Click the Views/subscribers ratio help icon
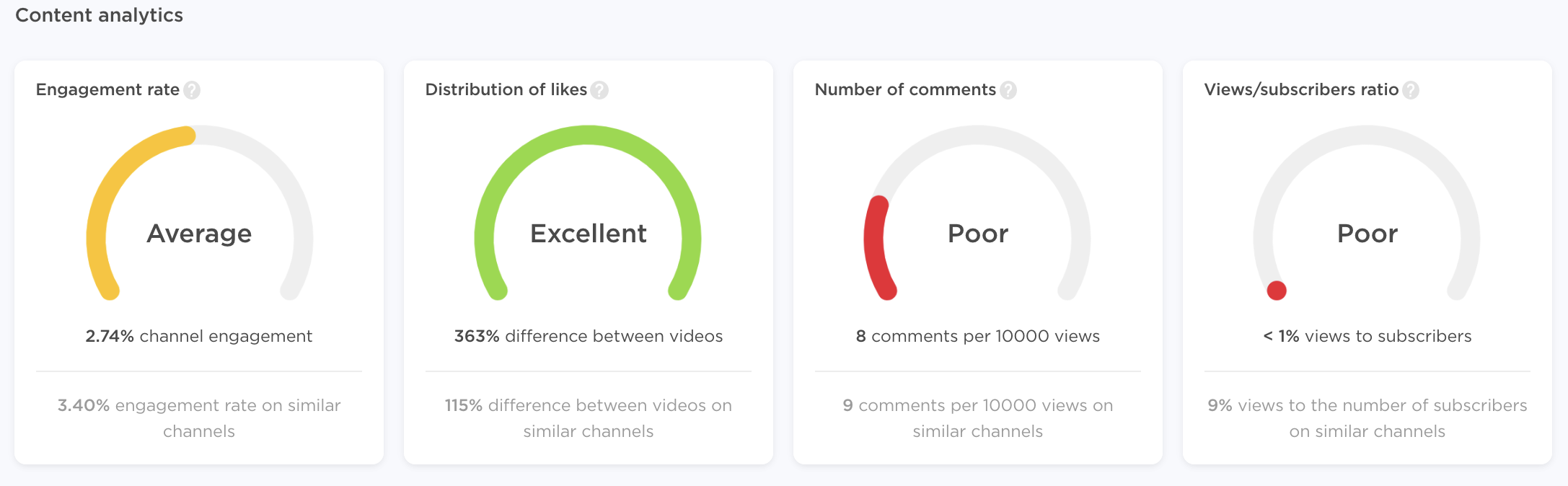This screenshot has width=1568, height=486. [x=1411, y=90]
